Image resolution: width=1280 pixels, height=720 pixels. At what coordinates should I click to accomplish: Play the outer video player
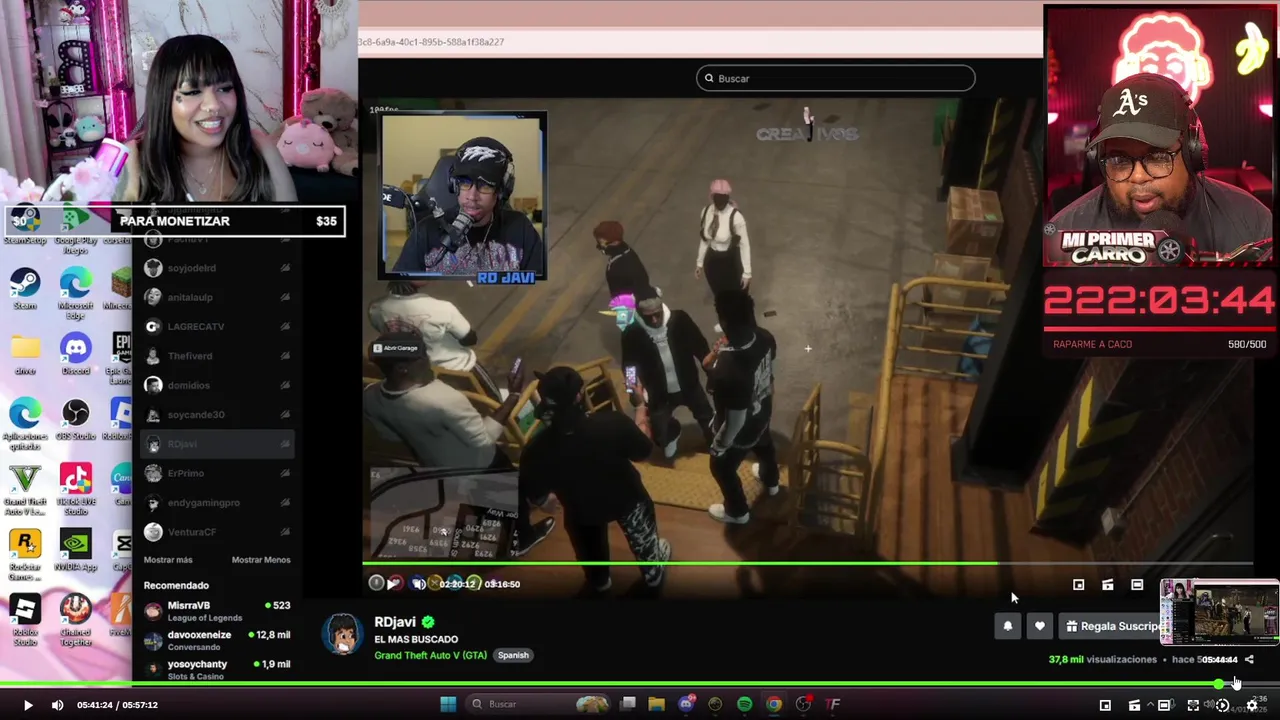(27, 705)
